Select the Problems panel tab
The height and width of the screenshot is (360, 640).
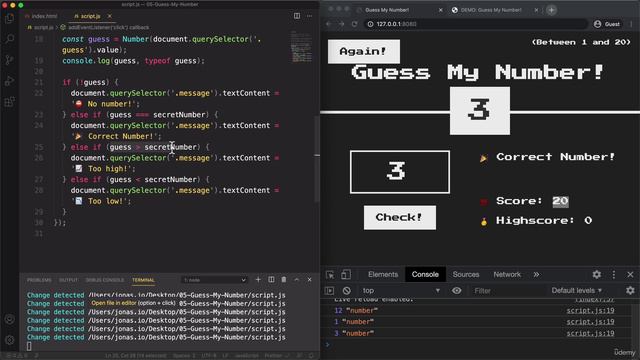point(39,280)
